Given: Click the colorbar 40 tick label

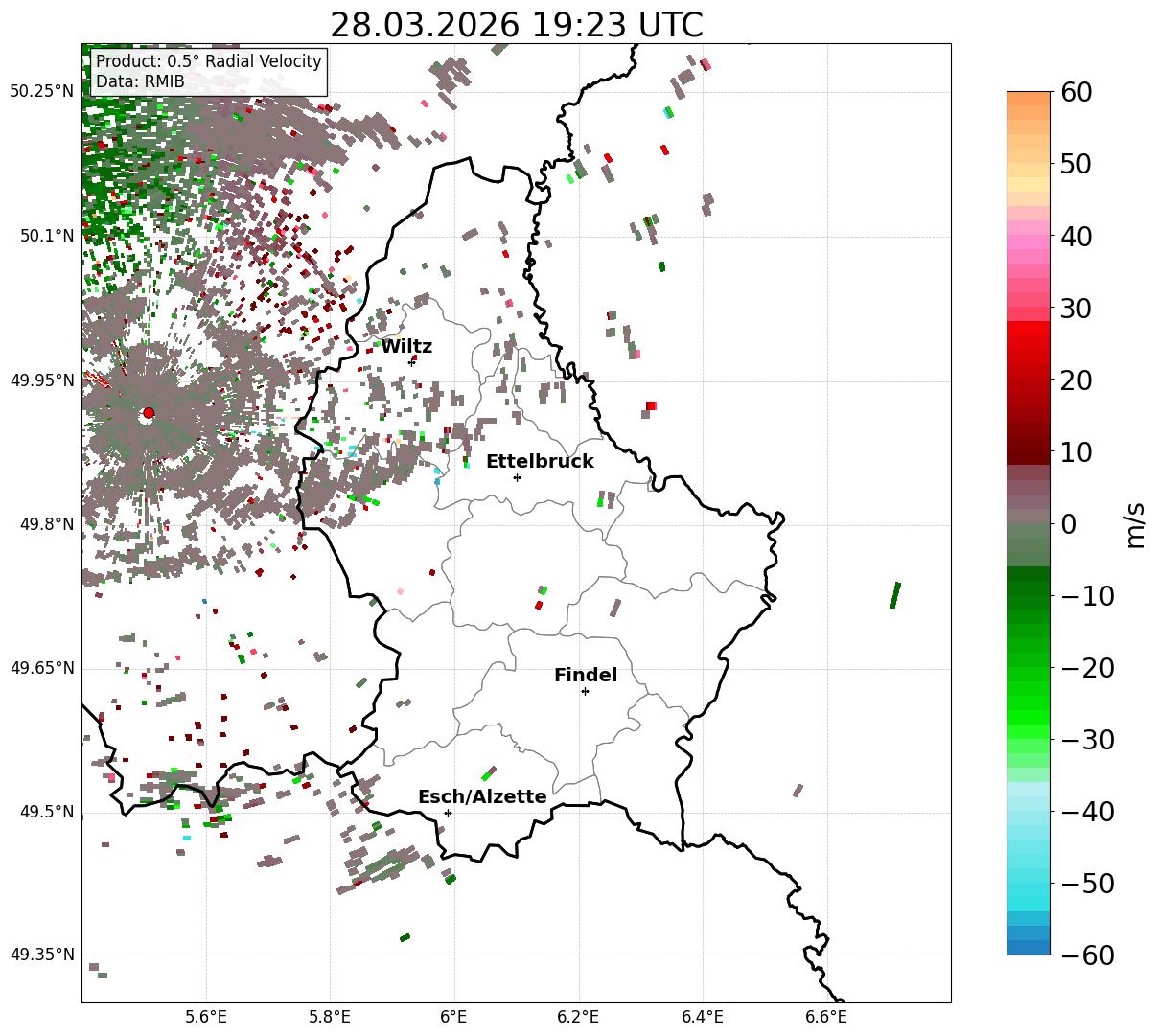Looking at the screenshot, I should pos(1075,236).
